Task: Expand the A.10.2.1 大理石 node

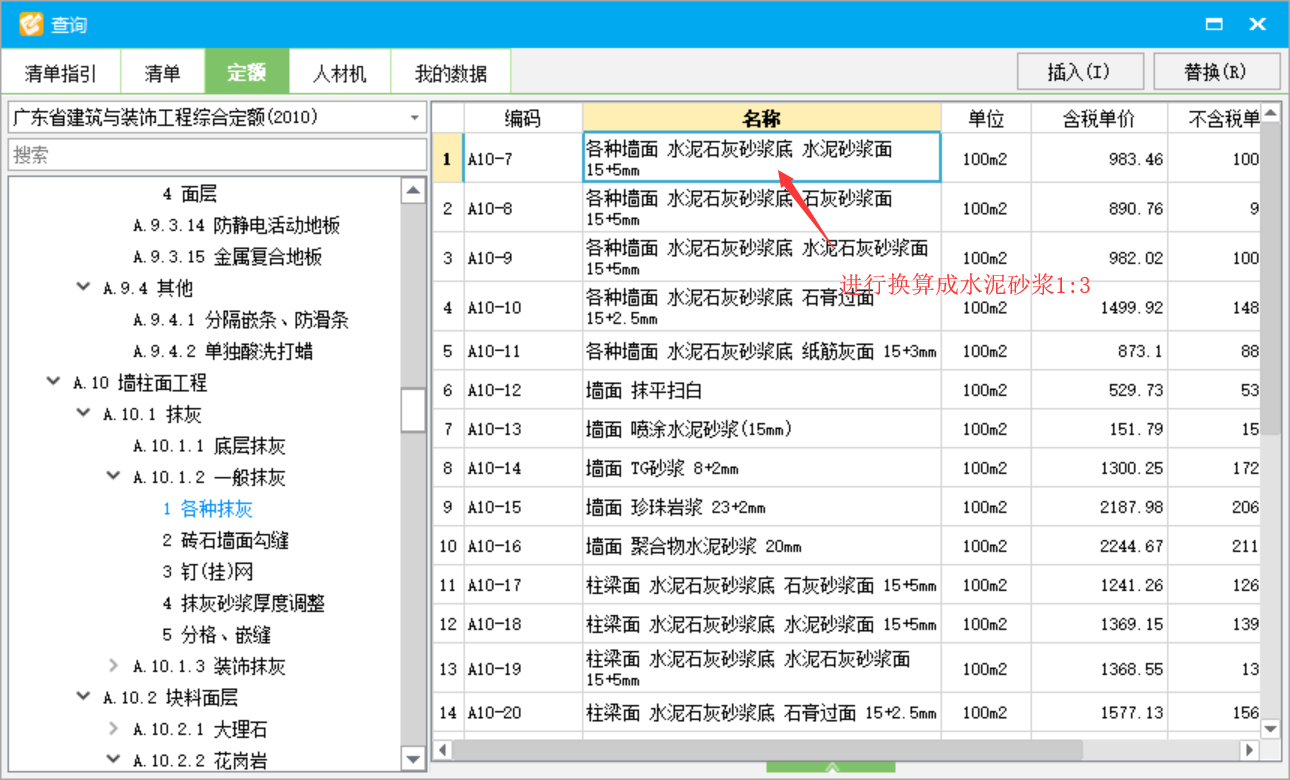Action: click(x=113, y=729)
